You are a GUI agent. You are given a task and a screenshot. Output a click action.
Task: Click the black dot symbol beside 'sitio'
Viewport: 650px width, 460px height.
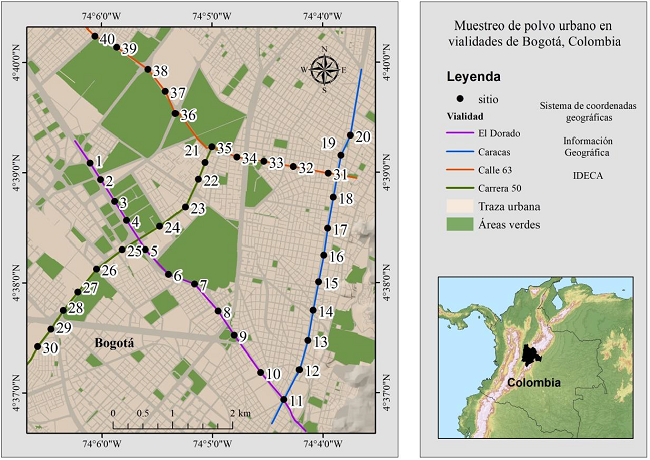click(460, 99)
